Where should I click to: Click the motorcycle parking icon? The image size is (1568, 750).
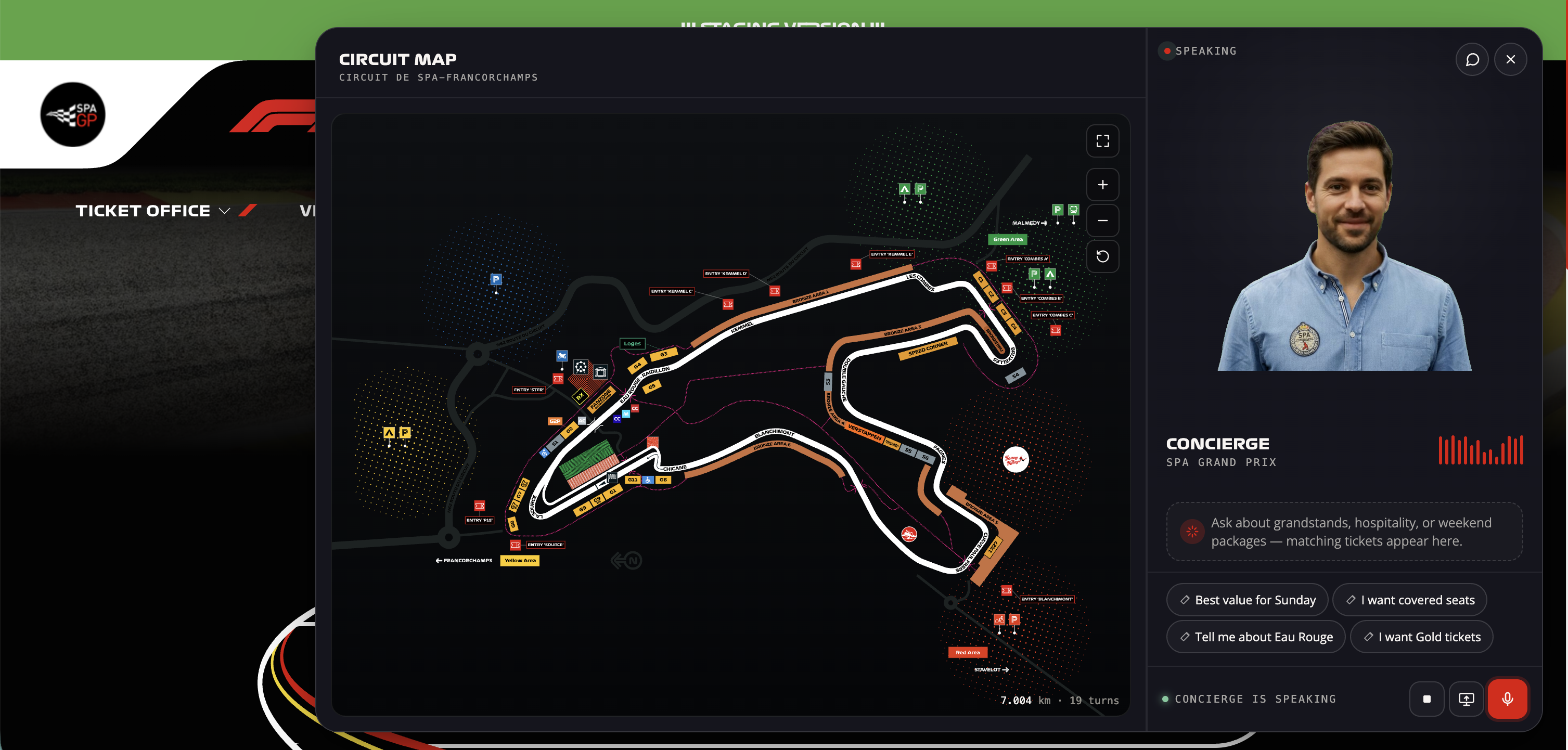562,356
